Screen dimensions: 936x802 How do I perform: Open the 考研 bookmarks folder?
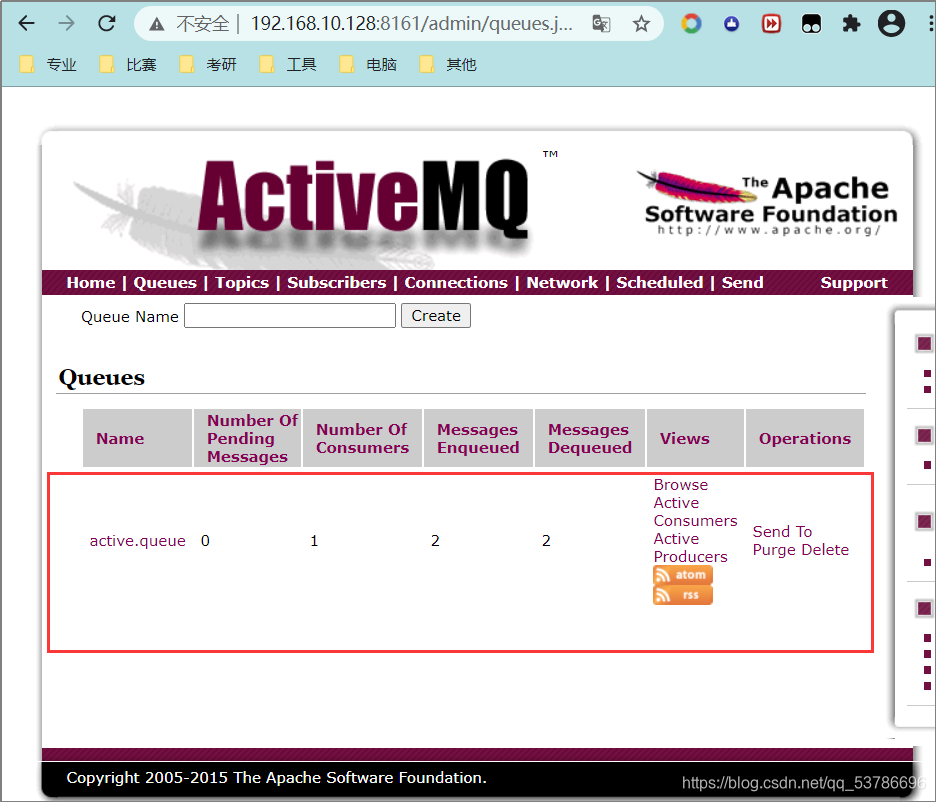[208, 64]
